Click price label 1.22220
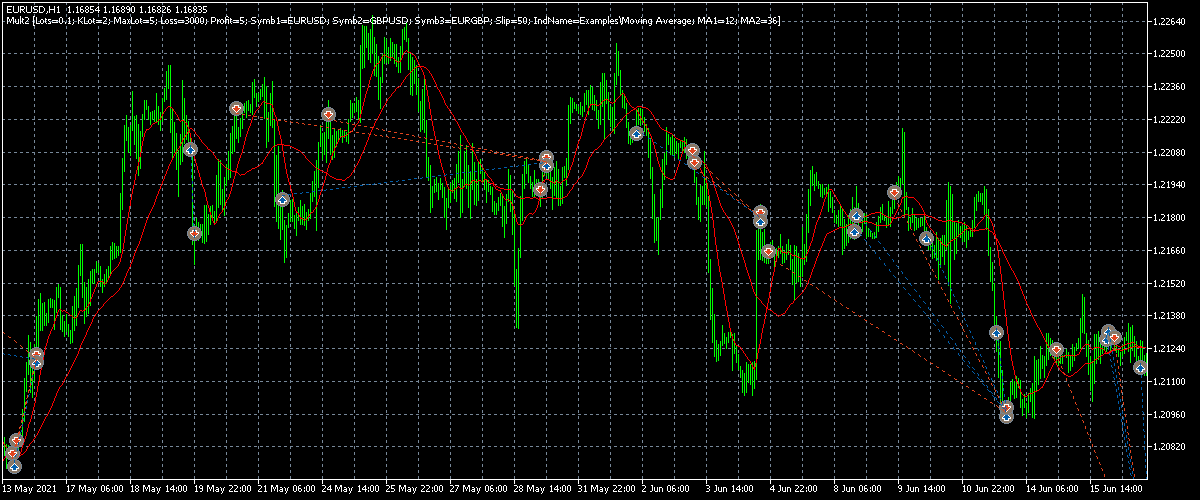Image resolution: width=1200 pixels, height=500 pixels. [x=1169, y=120]
